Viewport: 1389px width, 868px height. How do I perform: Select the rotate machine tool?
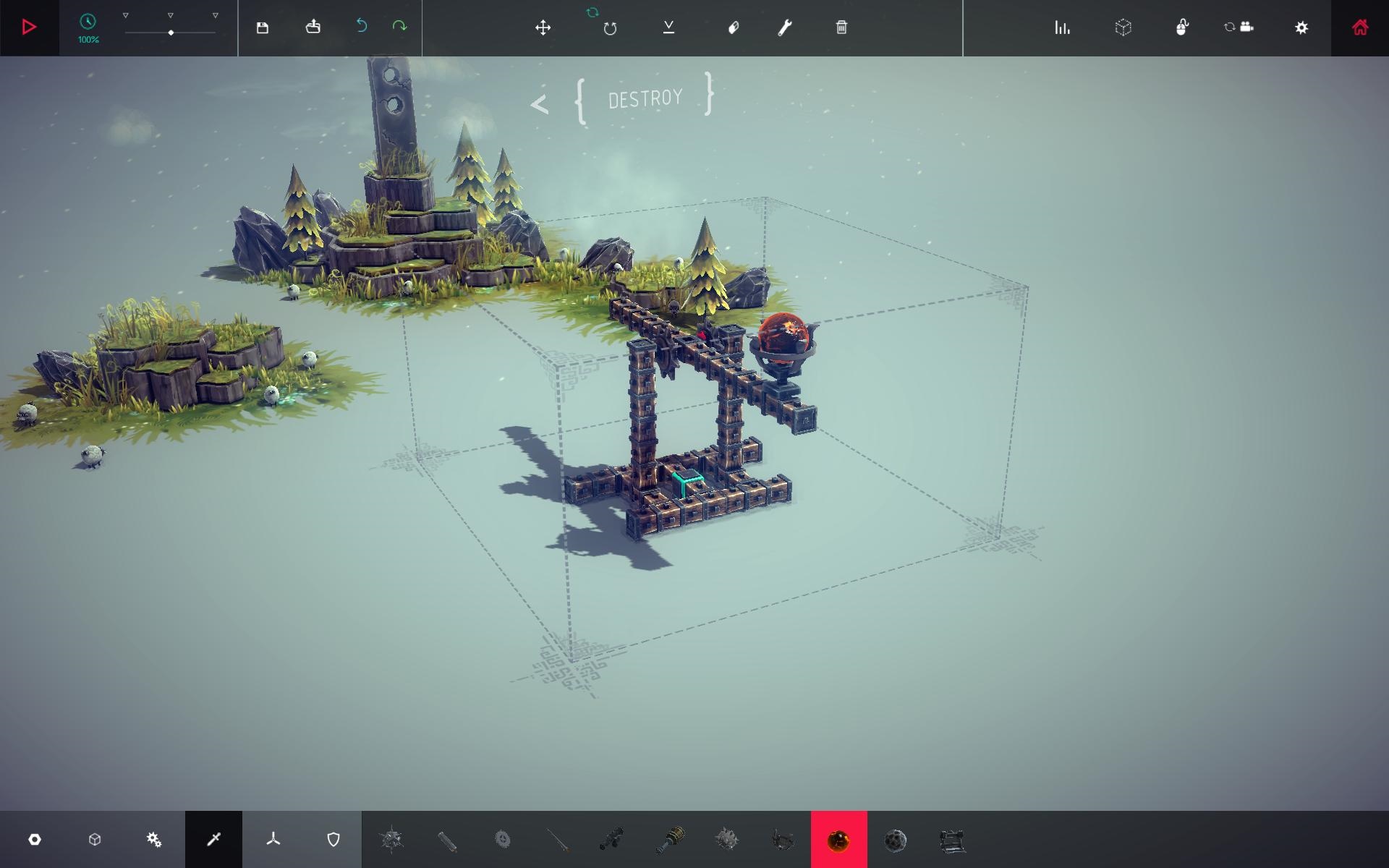610,27
